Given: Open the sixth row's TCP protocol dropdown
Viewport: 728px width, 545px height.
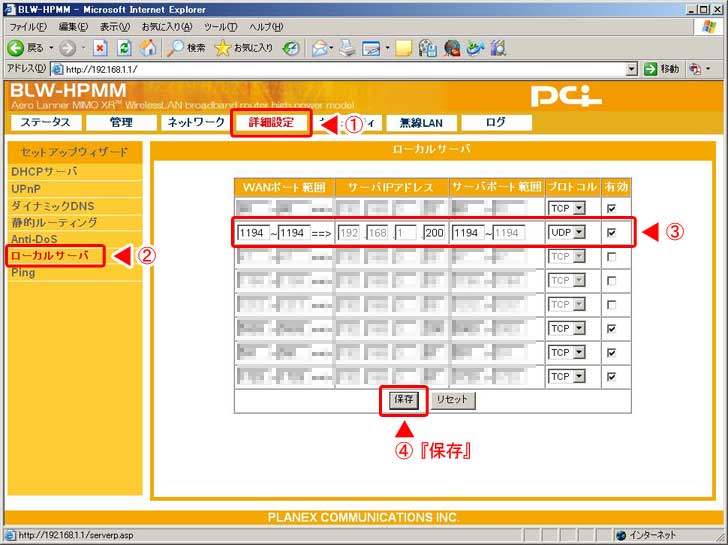Looking at the screenshot, I should 567,329.
